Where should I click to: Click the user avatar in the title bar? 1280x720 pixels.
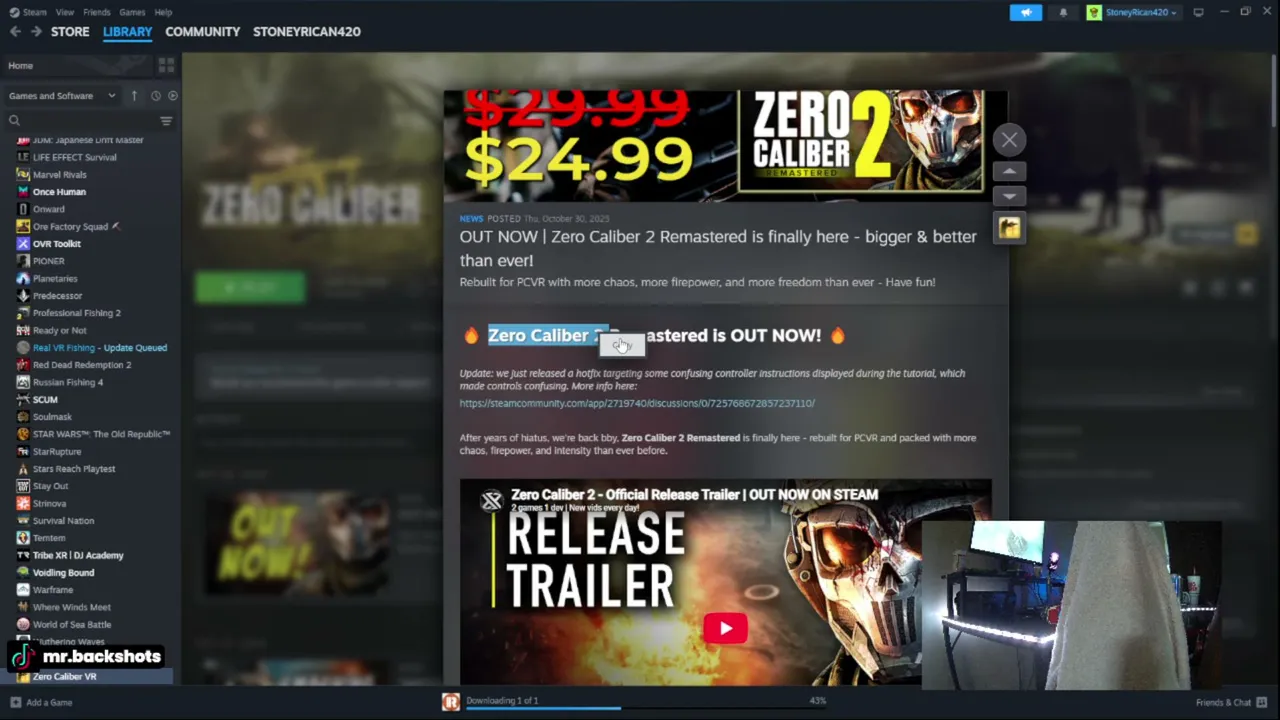(1094, 12)
